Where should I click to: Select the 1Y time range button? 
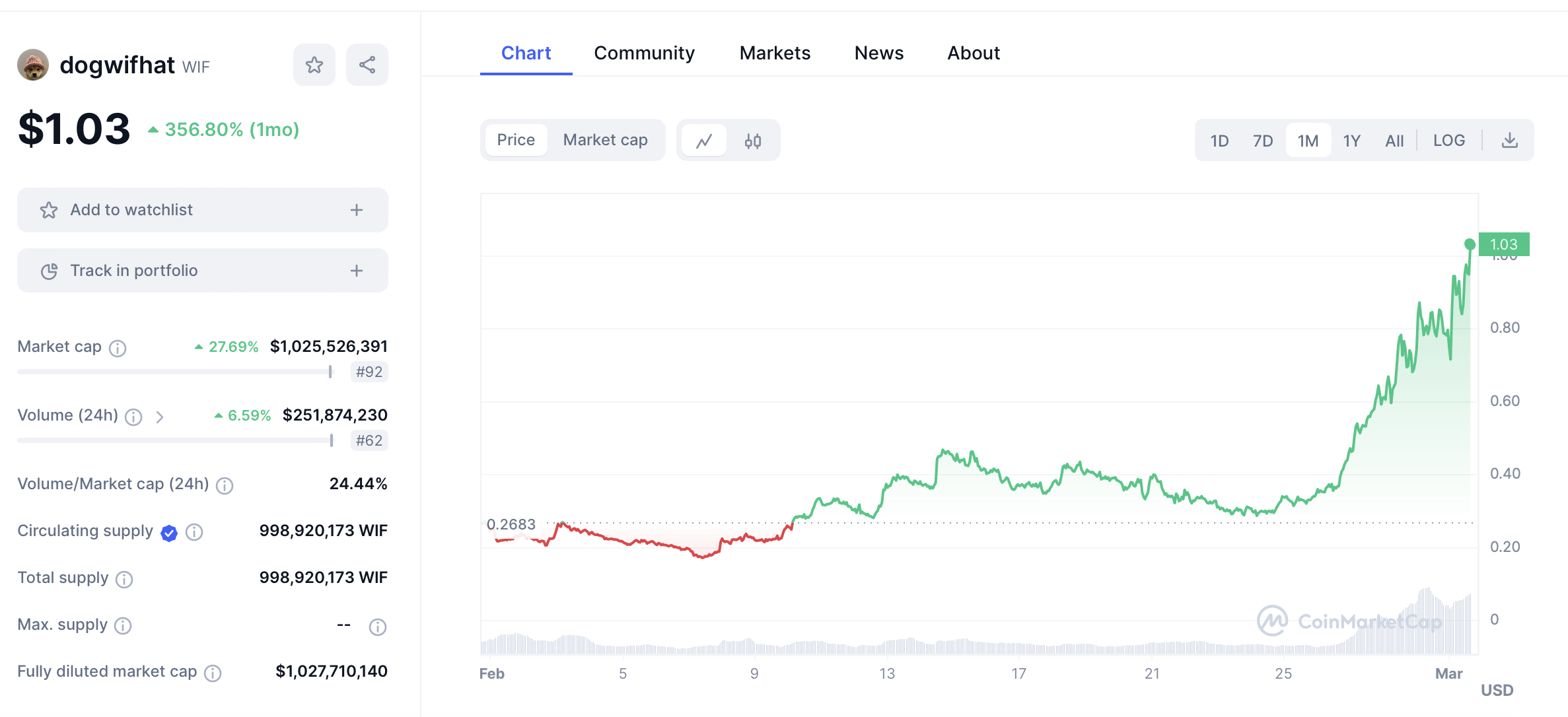pyautogui.click(x=1351, y=141)
